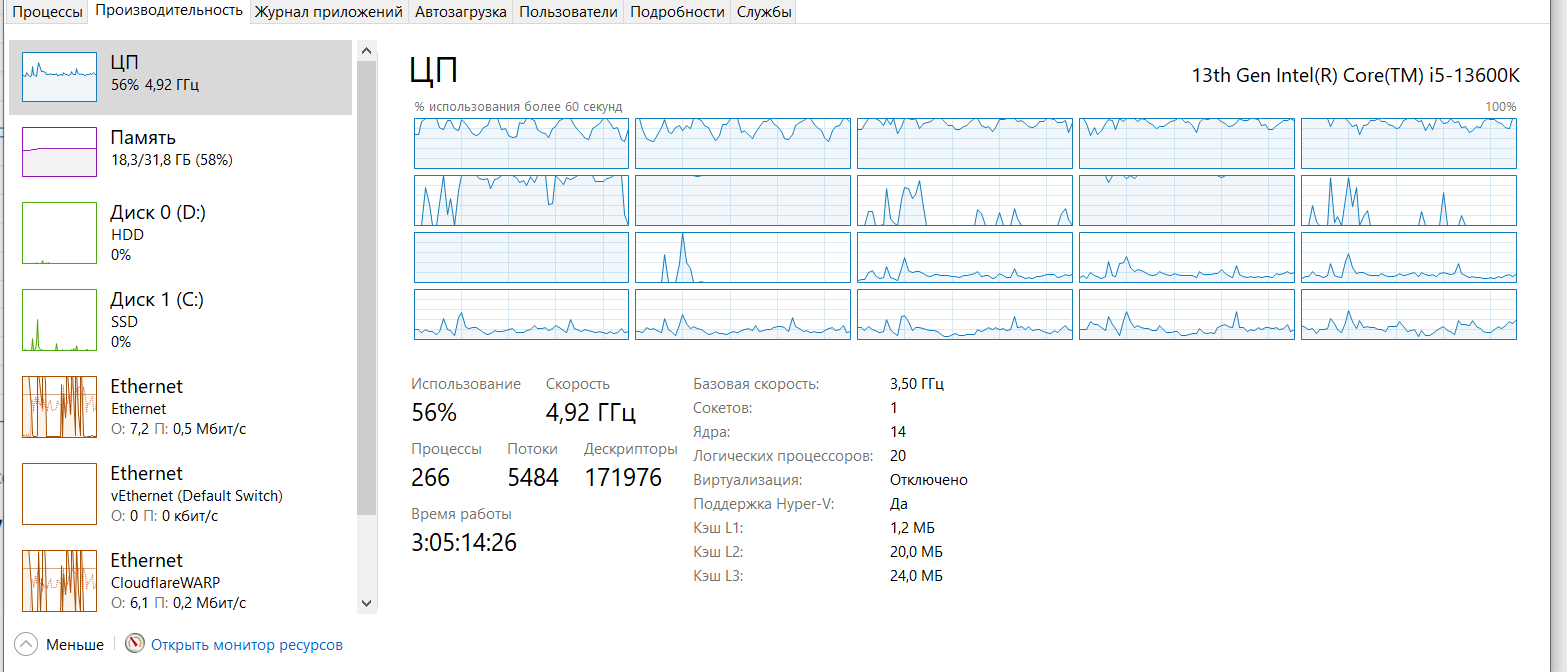Click the process count 266
Screen dimensions: 1567x672
431,477
